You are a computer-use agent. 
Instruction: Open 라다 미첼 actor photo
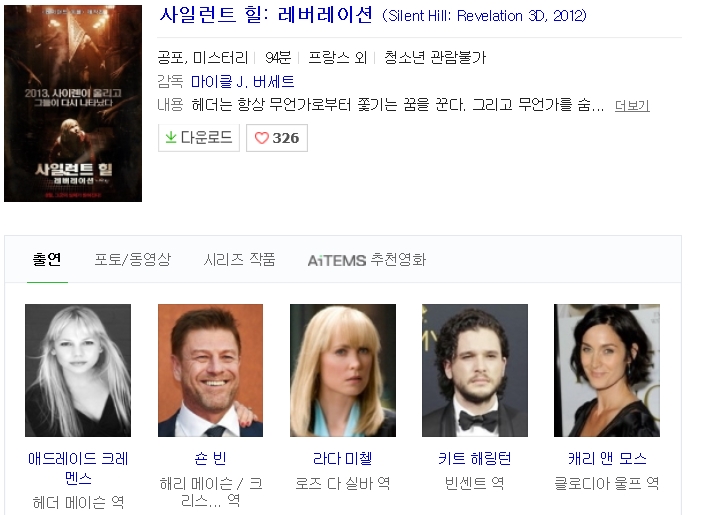343,370
